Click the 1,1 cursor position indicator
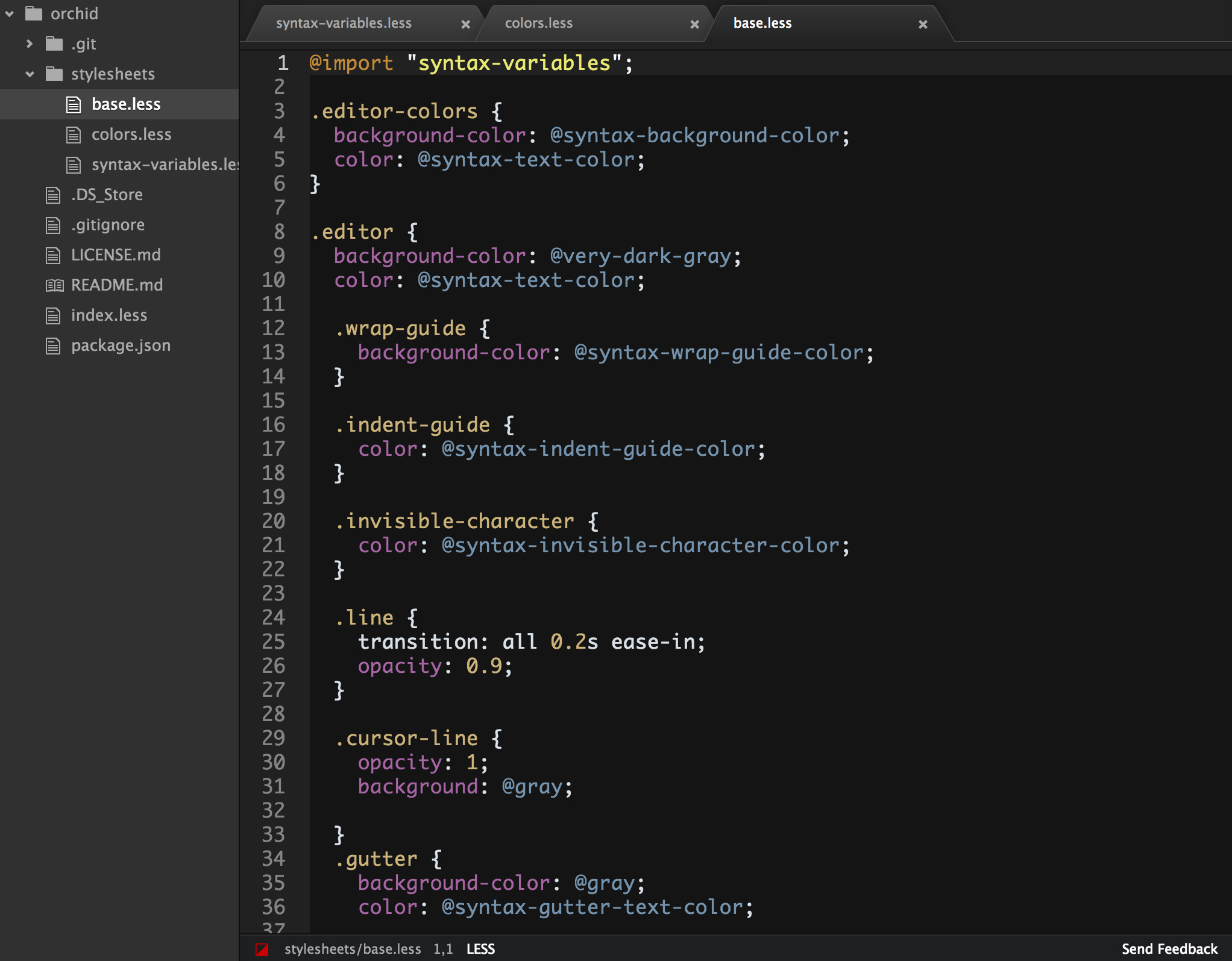This screenshot has height=961, width=1232. [x=443, y=949]
